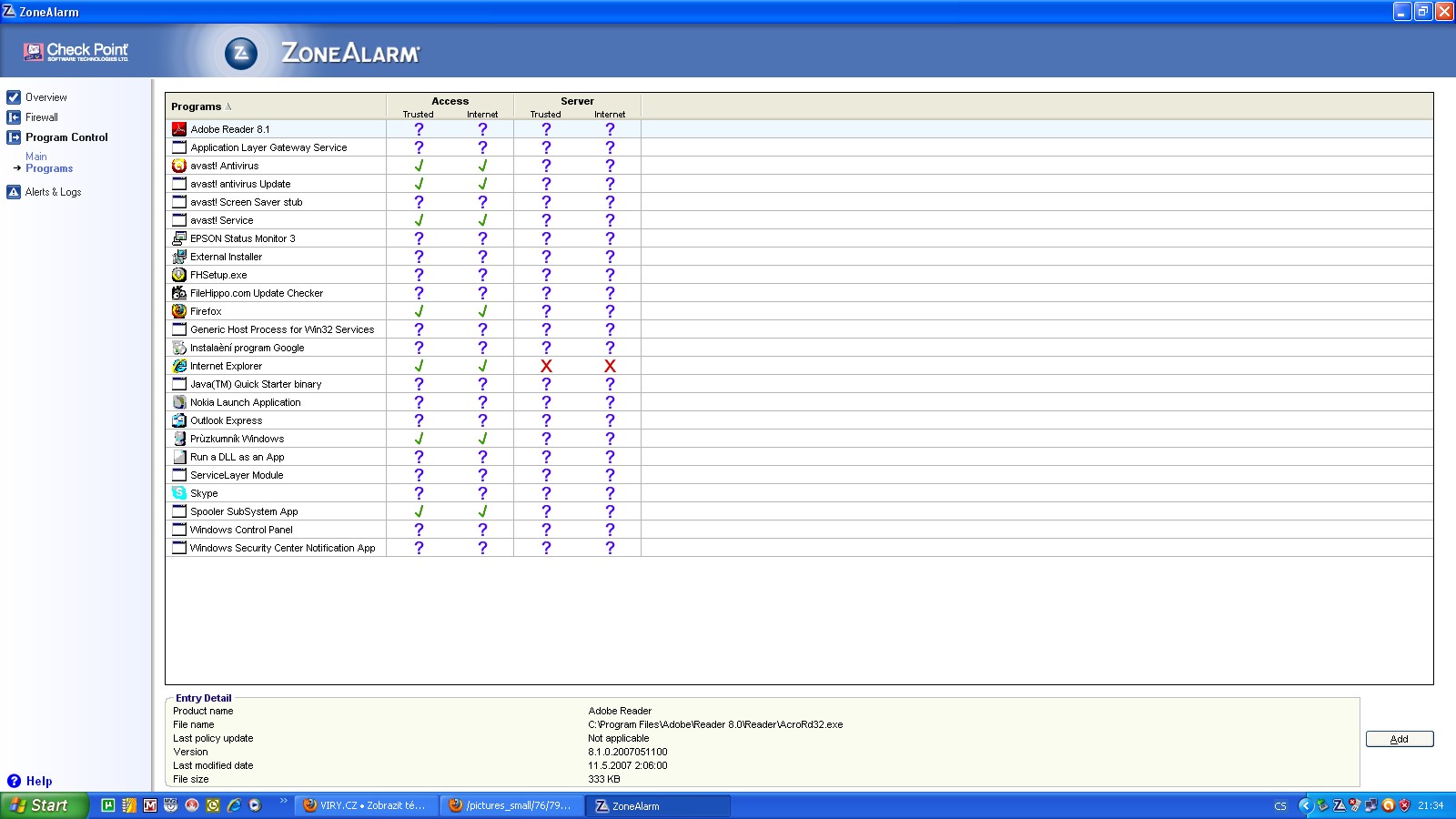Click the Internet Explorer program icon
Image resolution: width=1456 pixels, height=819 pixels.
179,366
